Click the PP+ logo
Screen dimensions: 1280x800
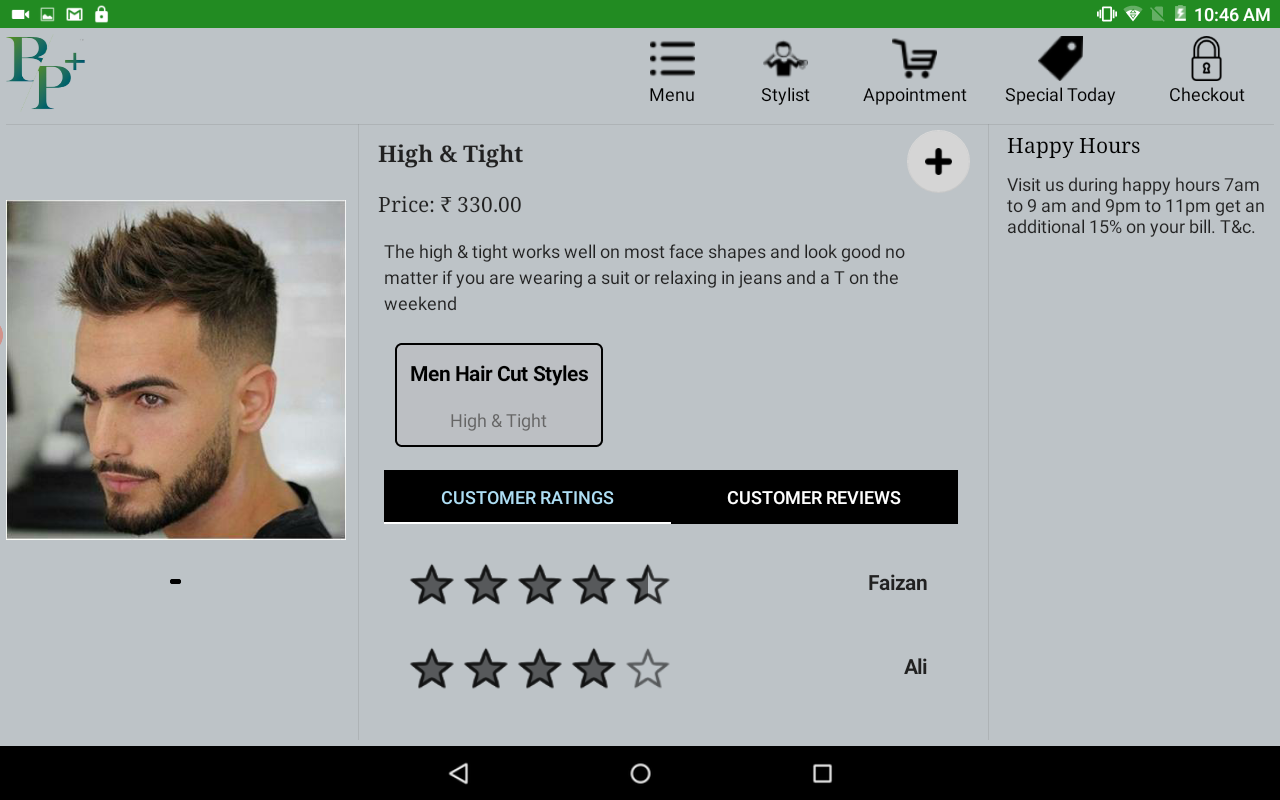[x=46, y=72]
